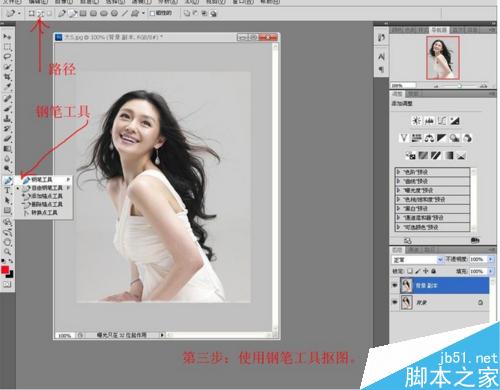This screenshot has height=390, width=500.
Task: Click the Rectangle shape icon in options bar
Action: (83, 13)
